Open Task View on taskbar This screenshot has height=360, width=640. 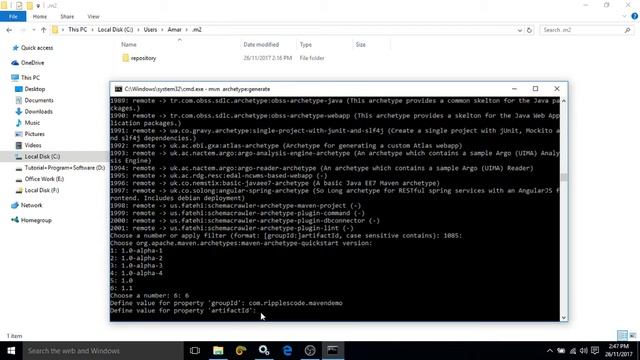pyautogui.click(x=195, y=351)
